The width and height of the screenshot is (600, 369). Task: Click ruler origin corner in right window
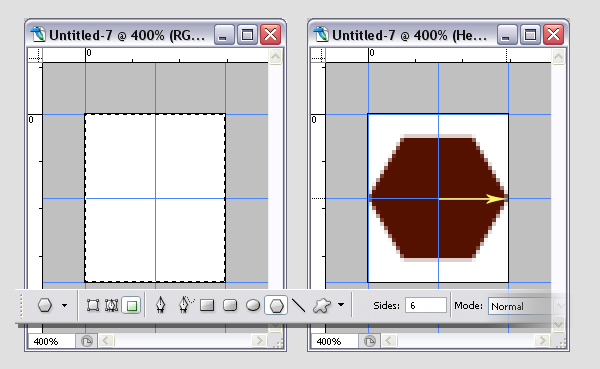[319, 55]
